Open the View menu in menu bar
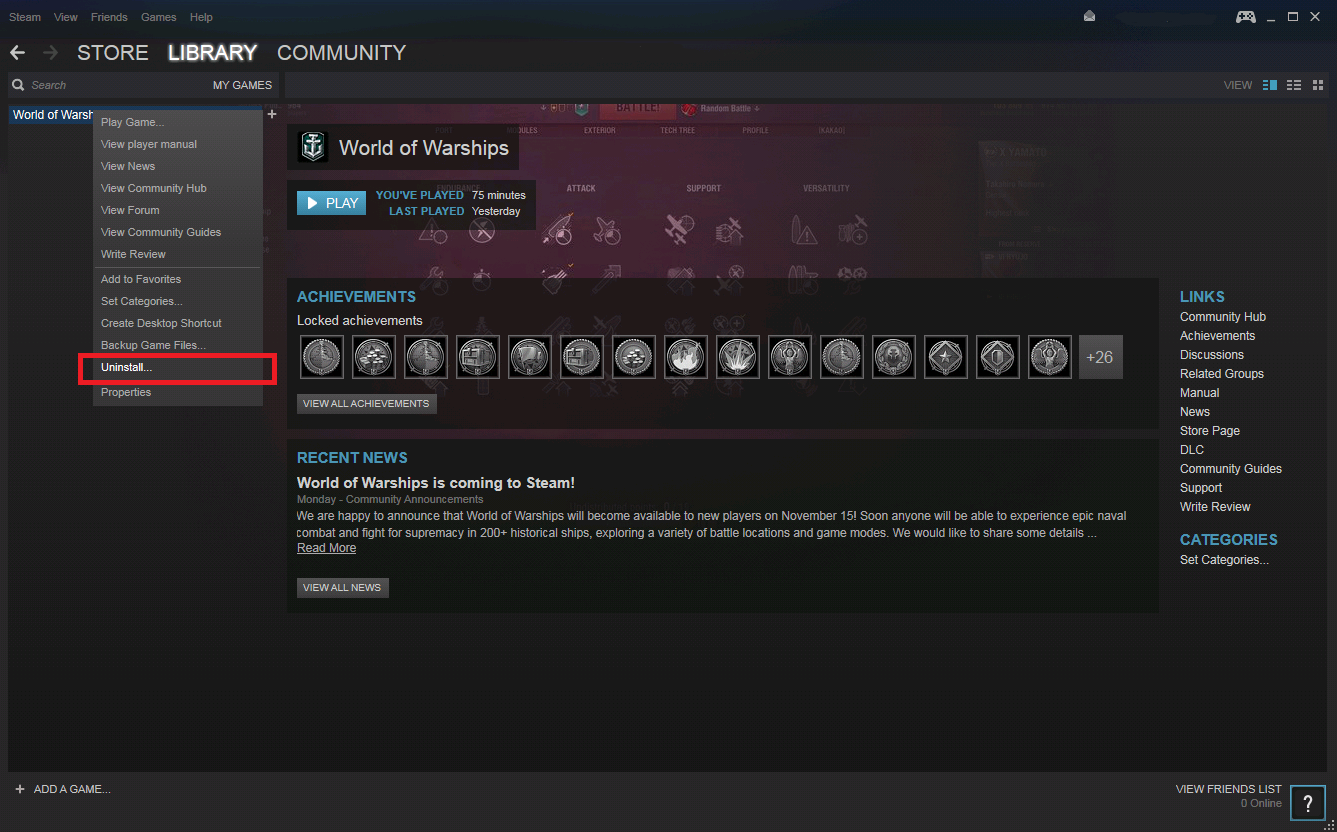 (66, 17)
